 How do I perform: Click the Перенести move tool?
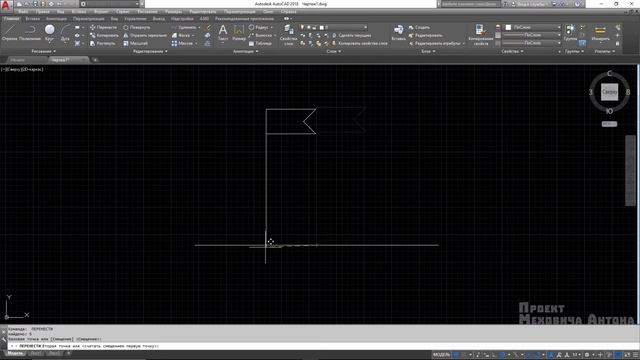(103, 27)
